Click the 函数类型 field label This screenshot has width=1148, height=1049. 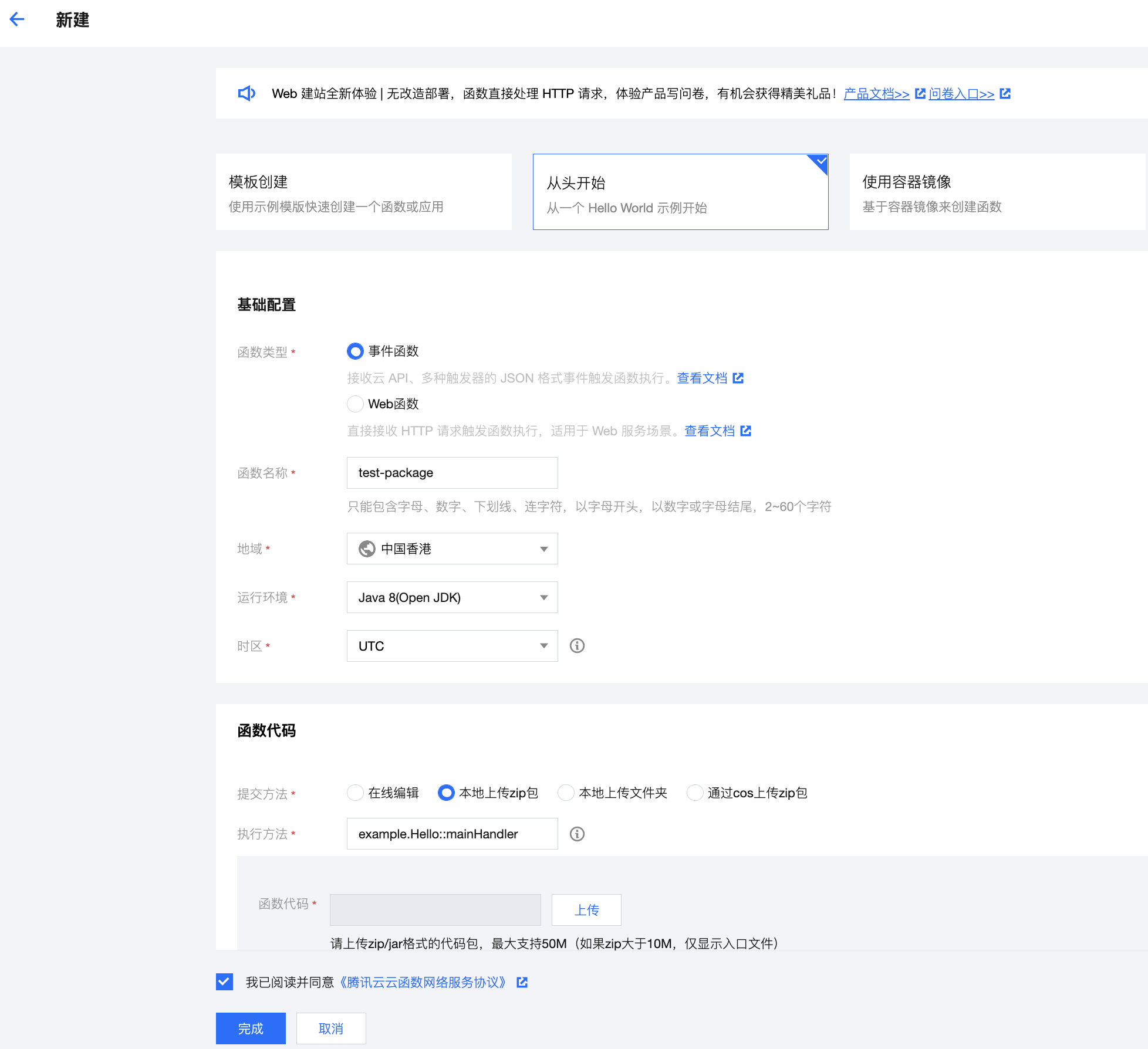[x=262, y=353]
